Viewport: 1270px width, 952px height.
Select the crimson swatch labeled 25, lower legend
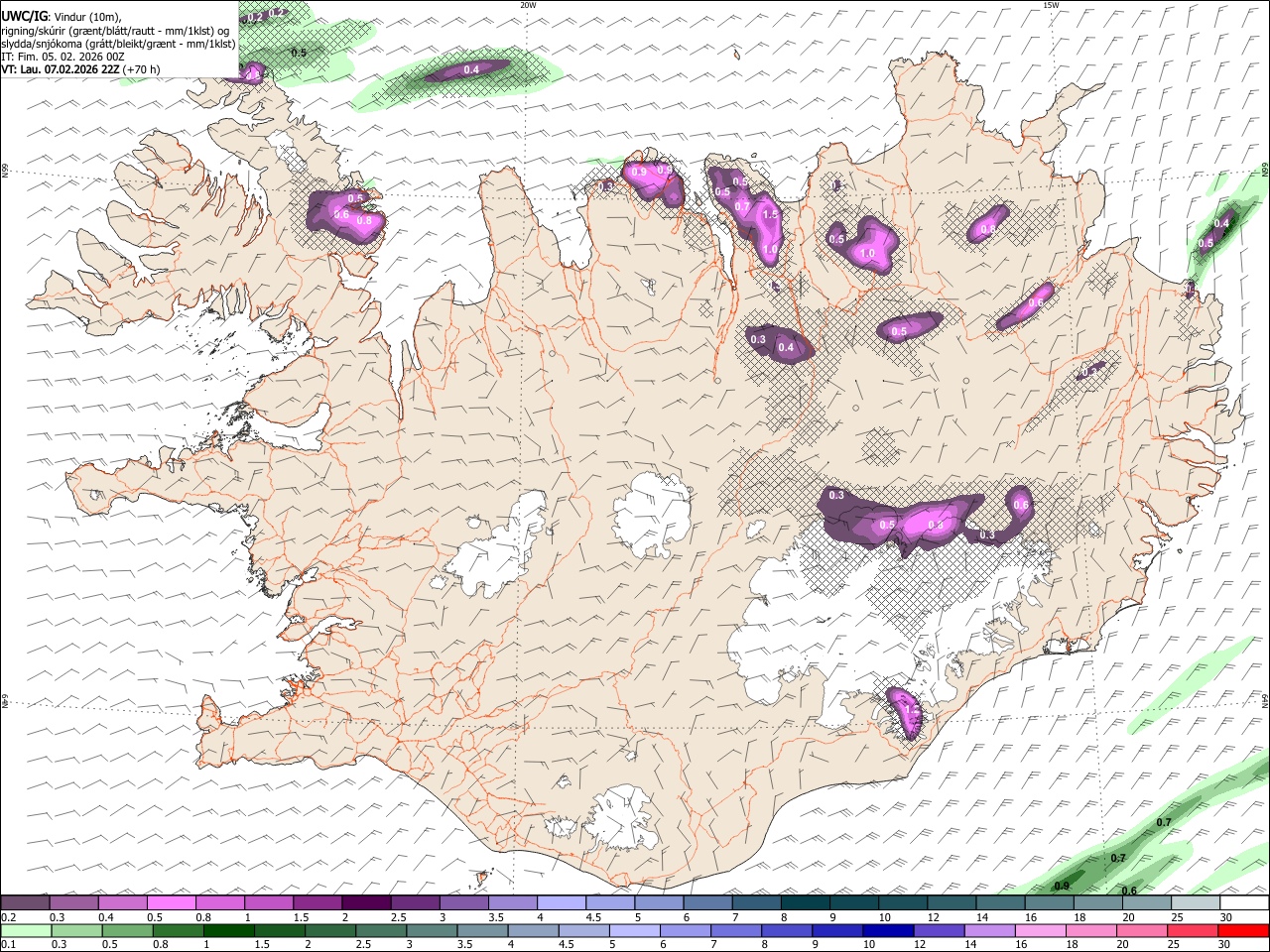click(x=1191, y=930)
